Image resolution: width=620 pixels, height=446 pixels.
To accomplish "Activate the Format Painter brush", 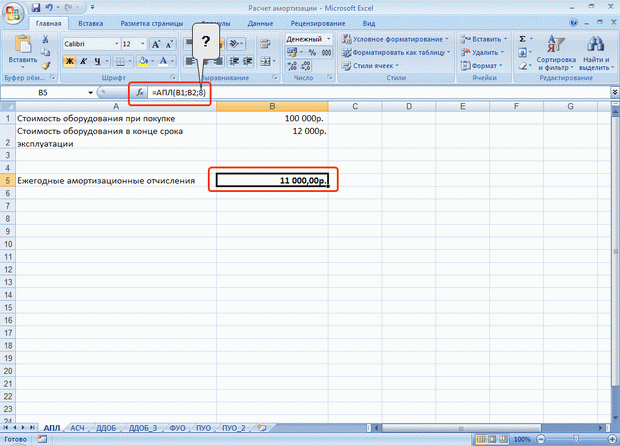I will click(45, 65).
